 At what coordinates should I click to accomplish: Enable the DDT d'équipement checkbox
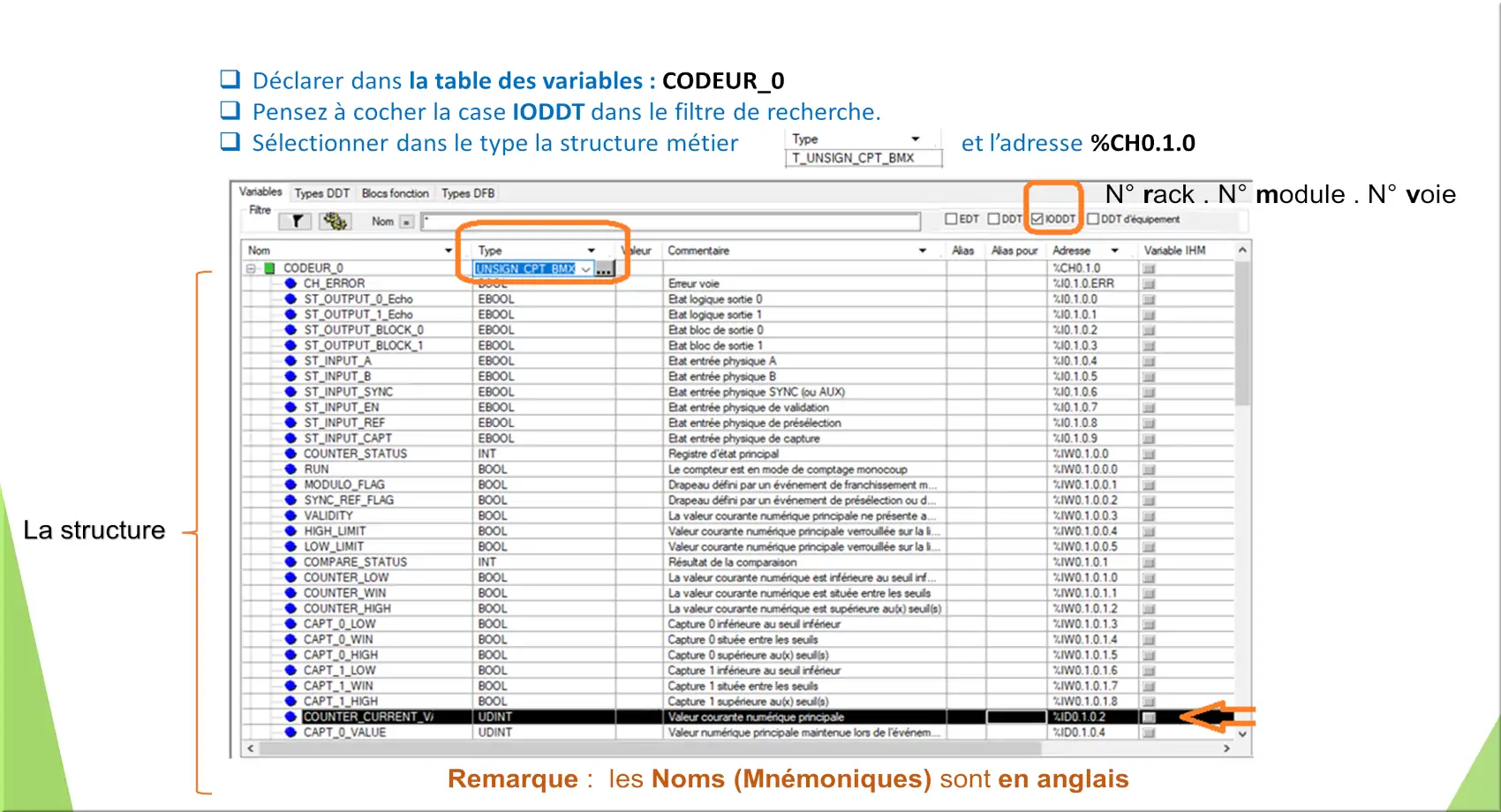click(x=1093, y=219)
